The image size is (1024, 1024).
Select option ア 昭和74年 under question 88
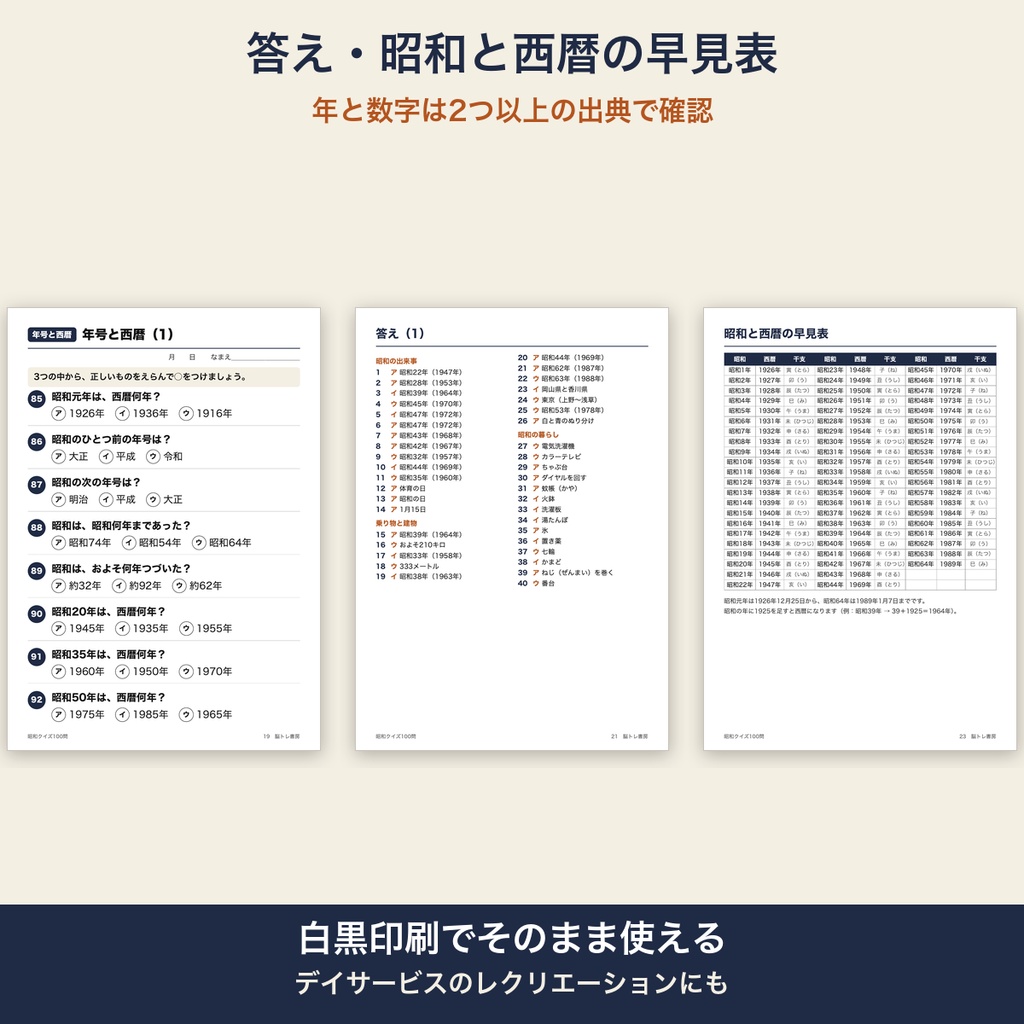tap(82, 543)
